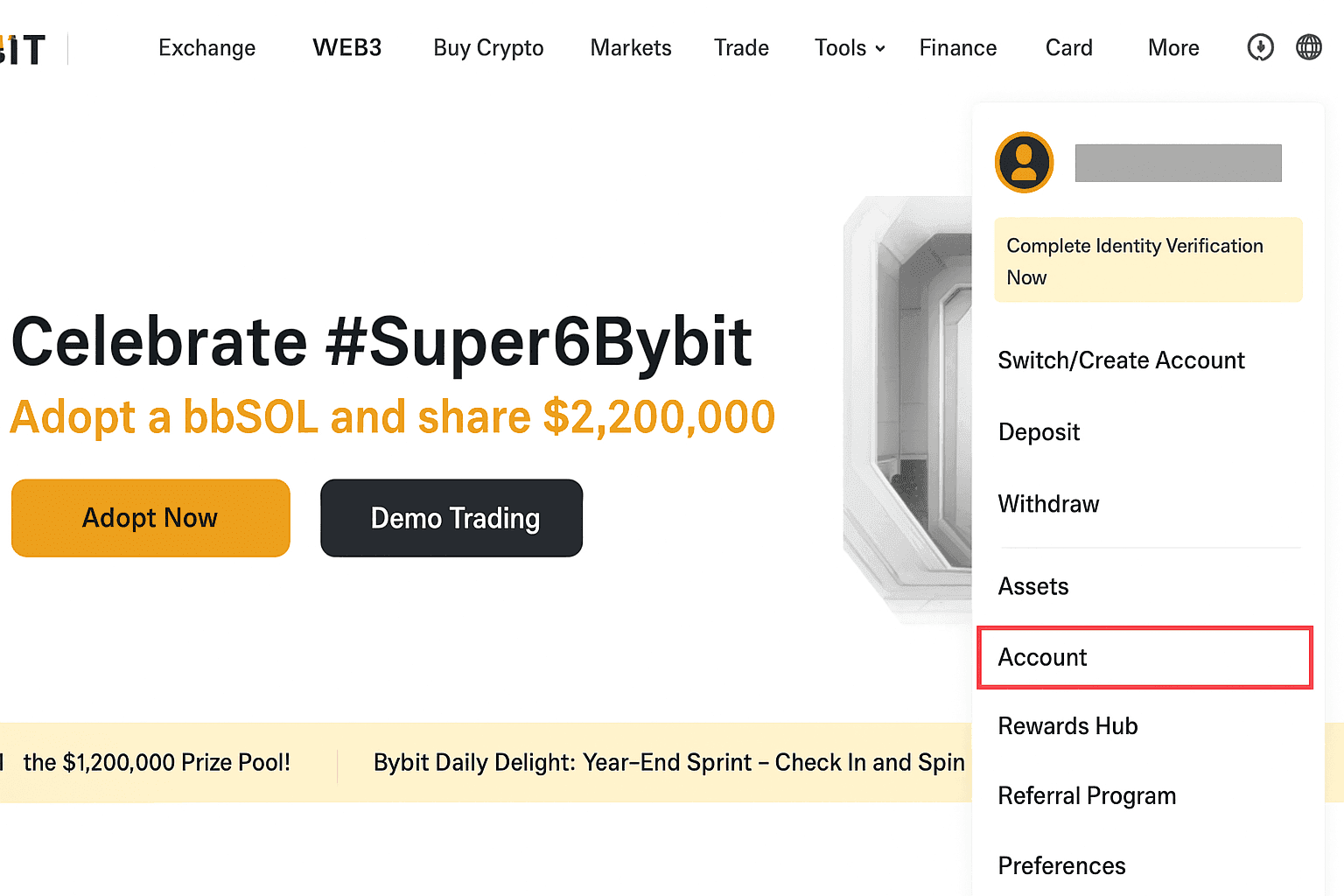Choose Deposit from the account menu
Screen dimensions: 1344x896
1039,432
